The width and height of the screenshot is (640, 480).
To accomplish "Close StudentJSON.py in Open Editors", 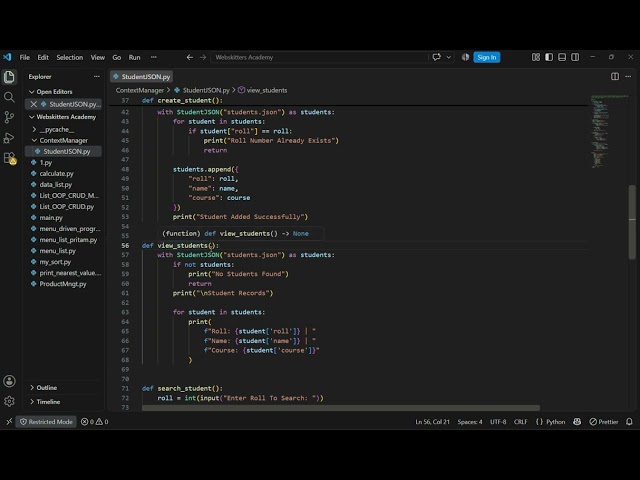I will point(34,104).
